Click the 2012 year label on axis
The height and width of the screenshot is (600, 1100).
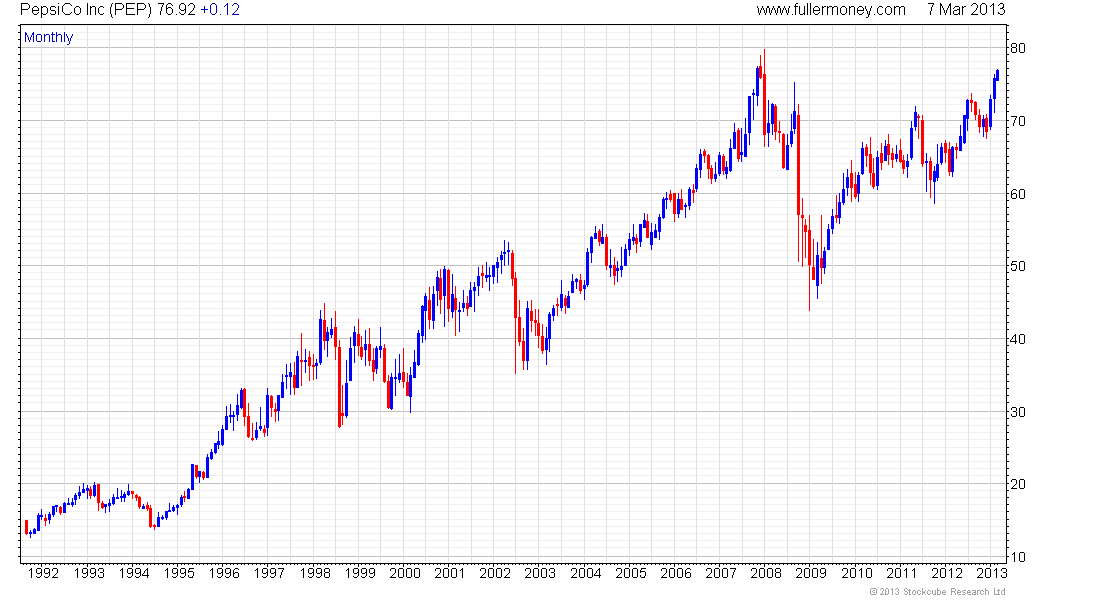pos(947,573)
